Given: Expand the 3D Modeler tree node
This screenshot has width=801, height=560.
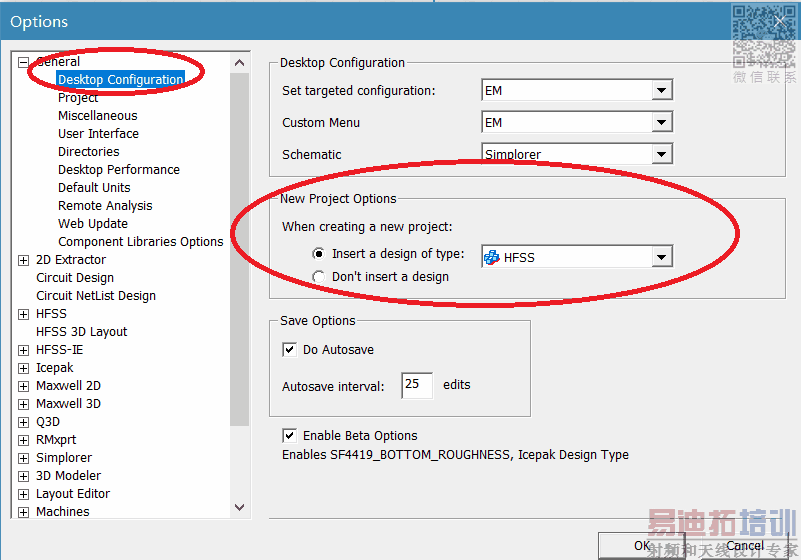Looking at the screenshot, I should coord(23,476).
